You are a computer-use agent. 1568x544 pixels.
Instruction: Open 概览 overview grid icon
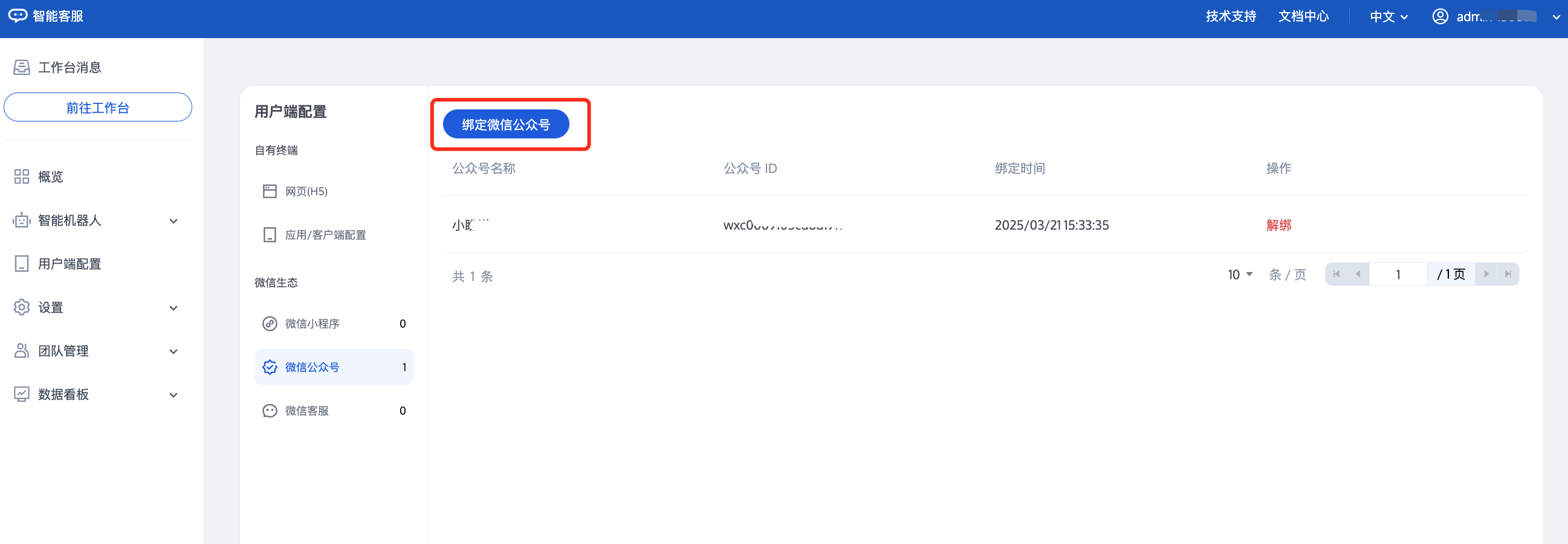(x=22, y=177)
